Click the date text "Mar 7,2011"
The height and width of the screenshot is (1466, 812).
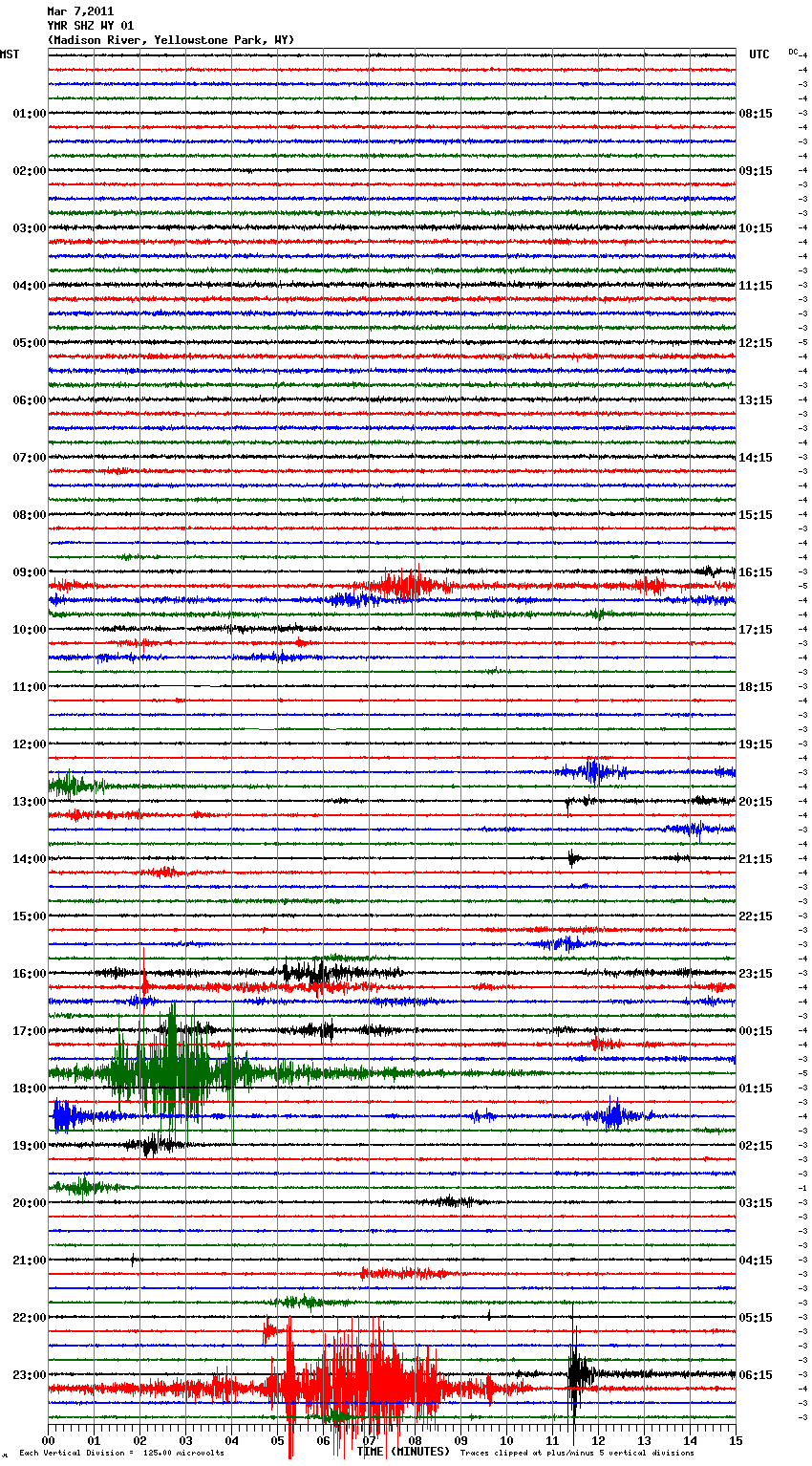point(80,11)
